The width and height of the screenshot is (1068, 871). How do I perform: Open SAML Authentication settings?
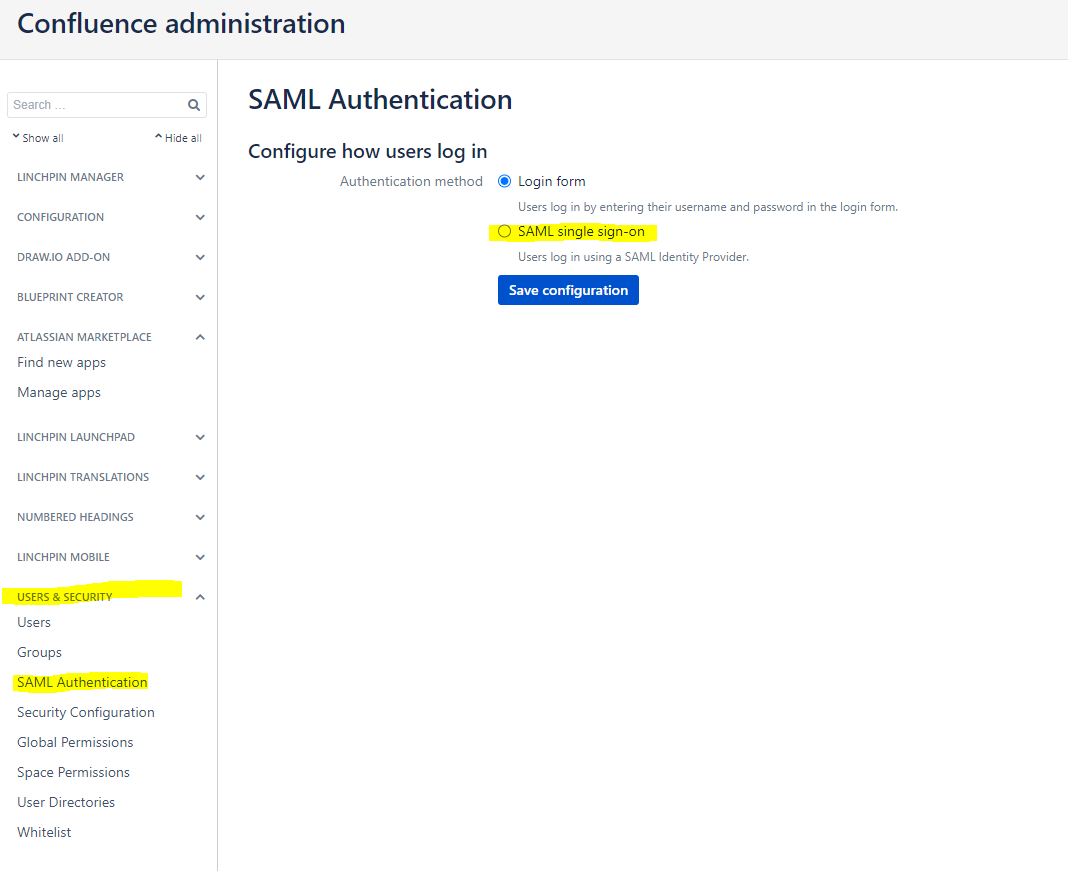(x=81, y=682)
